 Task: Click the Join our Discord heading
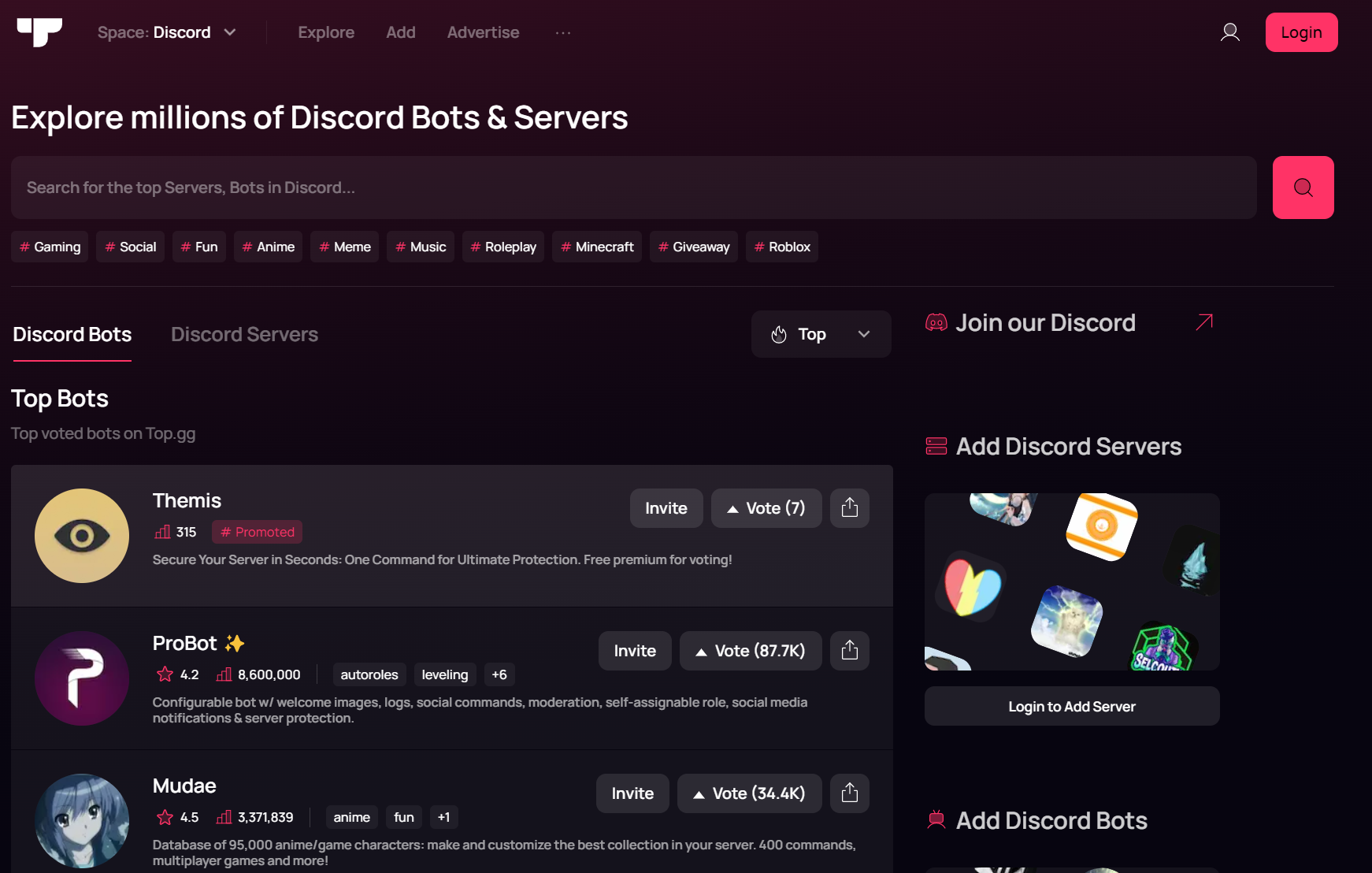(x=1045, y=322)
